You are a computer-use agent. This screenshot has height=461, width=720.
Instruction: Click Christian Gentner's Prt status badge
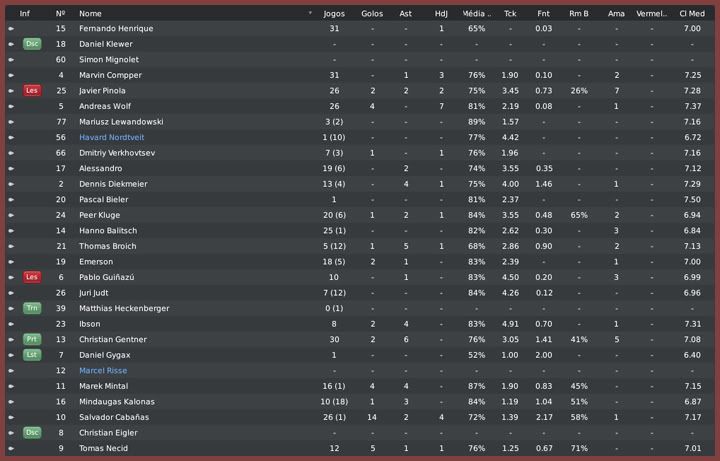tap(32, 339)
